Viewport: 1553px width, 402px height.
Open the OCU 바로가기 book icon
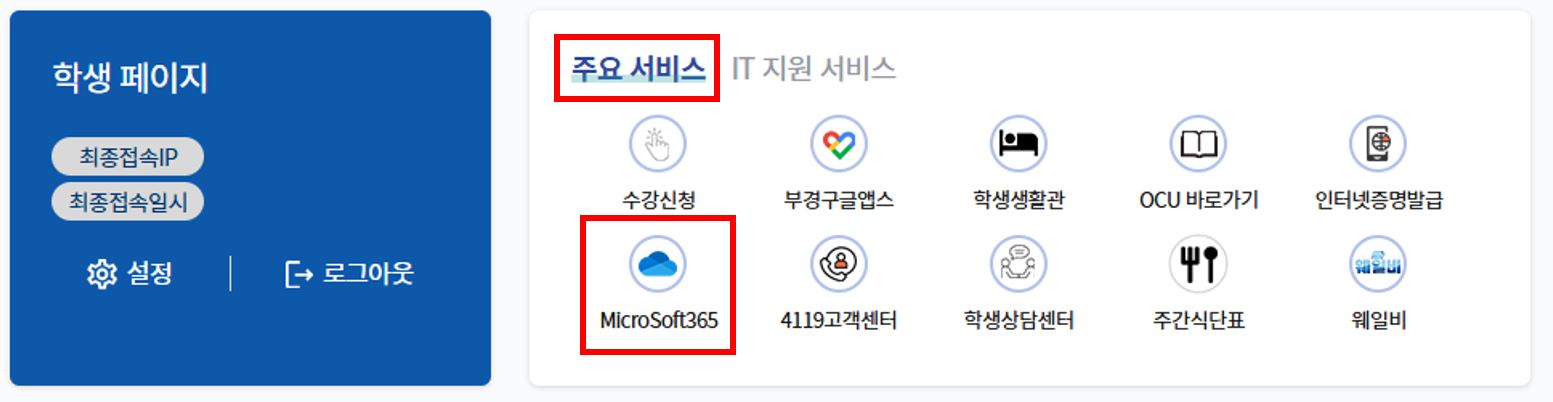pos(1197,145)
